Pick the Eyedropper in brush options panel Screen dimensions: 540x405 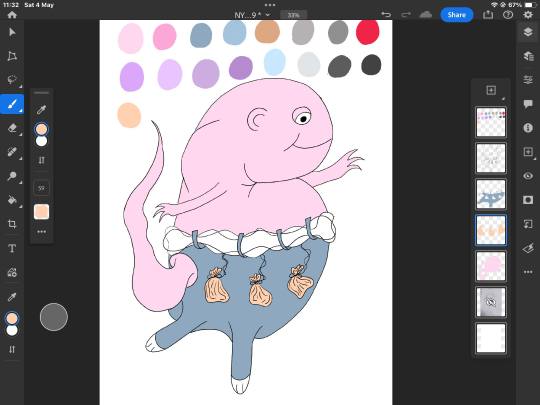[x=41, y=110]
